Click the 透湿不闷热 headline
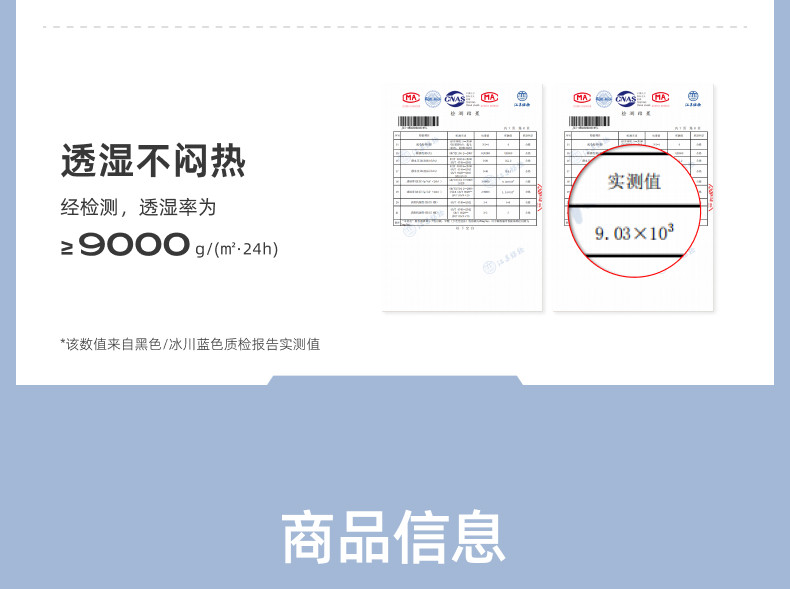790x589 pixels. click(153, 160)
